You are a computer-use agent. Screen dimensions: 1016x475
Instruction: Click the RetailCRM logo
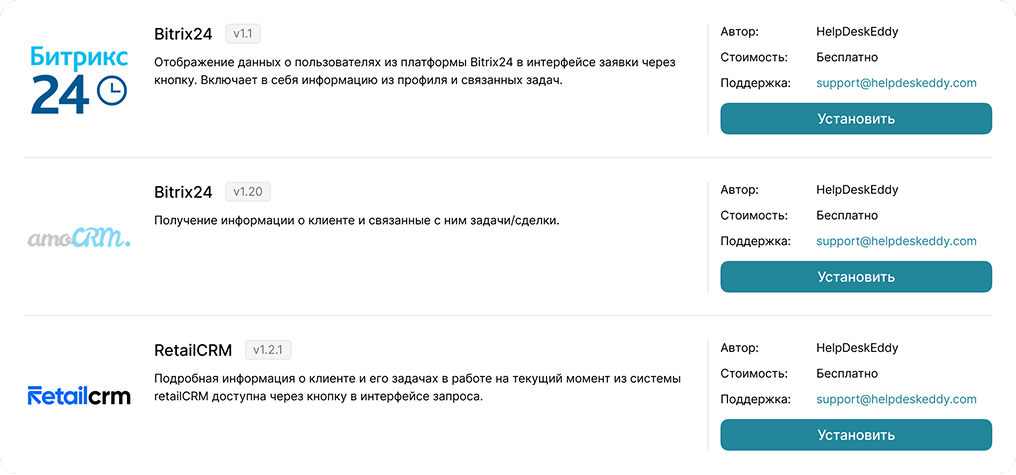point(79,395)
